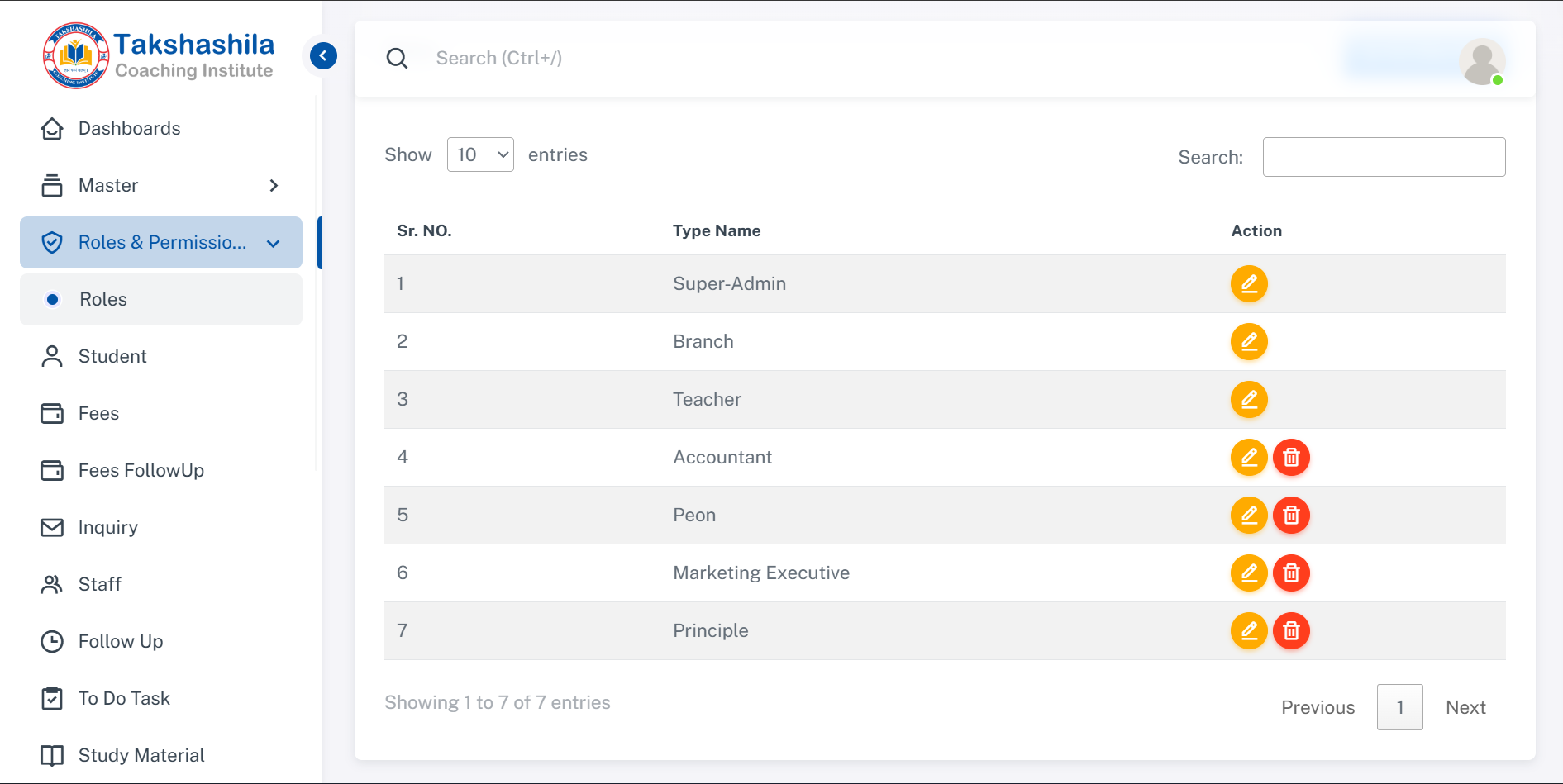Go to the Next page
The width and height of the screenshot is (1563, 784).
pyautogui.click(x=1465, y=707)
